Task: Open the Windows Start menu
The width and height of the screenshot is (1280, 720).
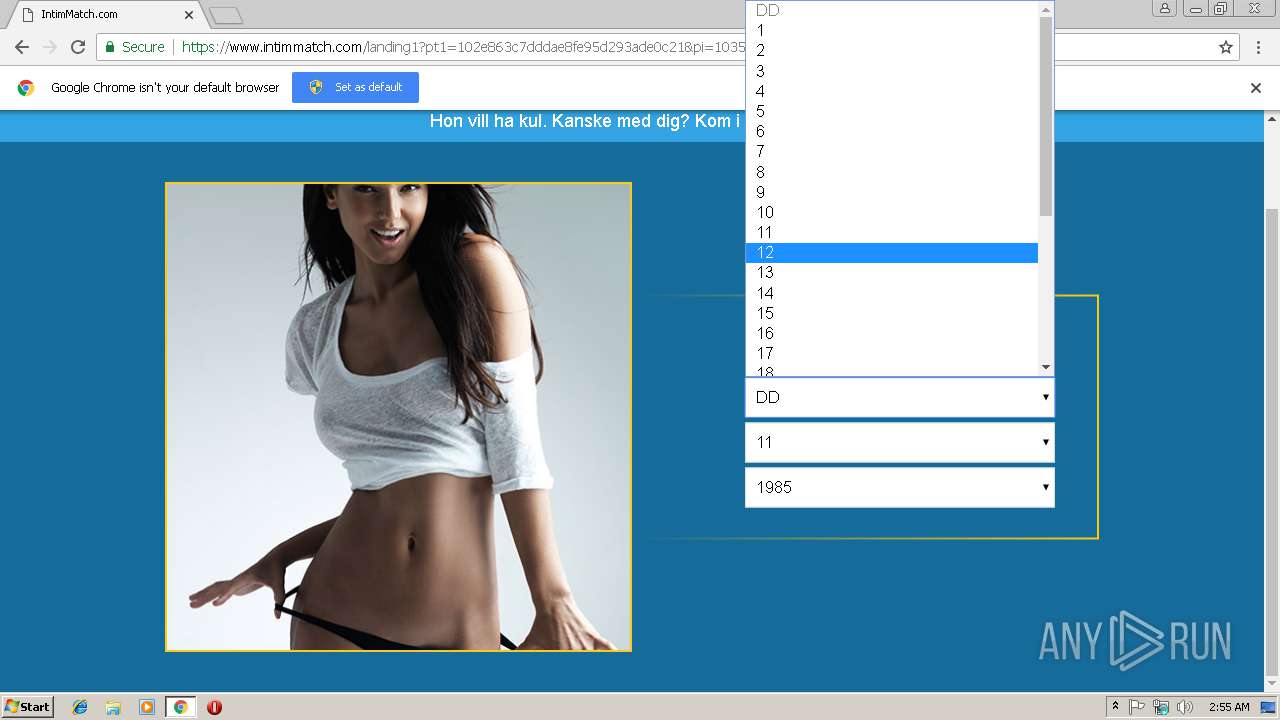Action: (28, 706)
